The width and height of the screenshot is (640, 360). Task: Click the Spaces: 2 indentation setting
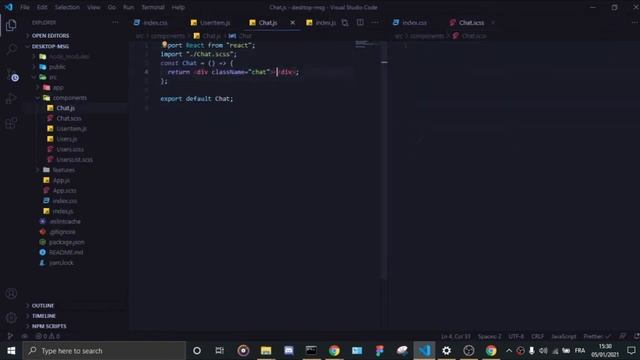tap(489, 336)
